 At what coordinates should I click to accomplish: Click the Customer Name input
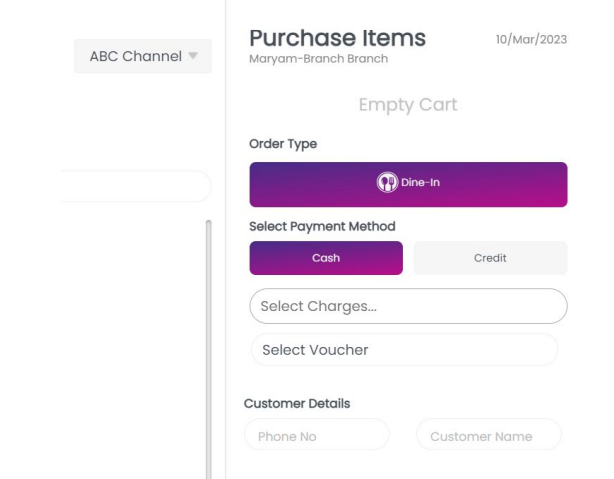[x=489, y=436]
